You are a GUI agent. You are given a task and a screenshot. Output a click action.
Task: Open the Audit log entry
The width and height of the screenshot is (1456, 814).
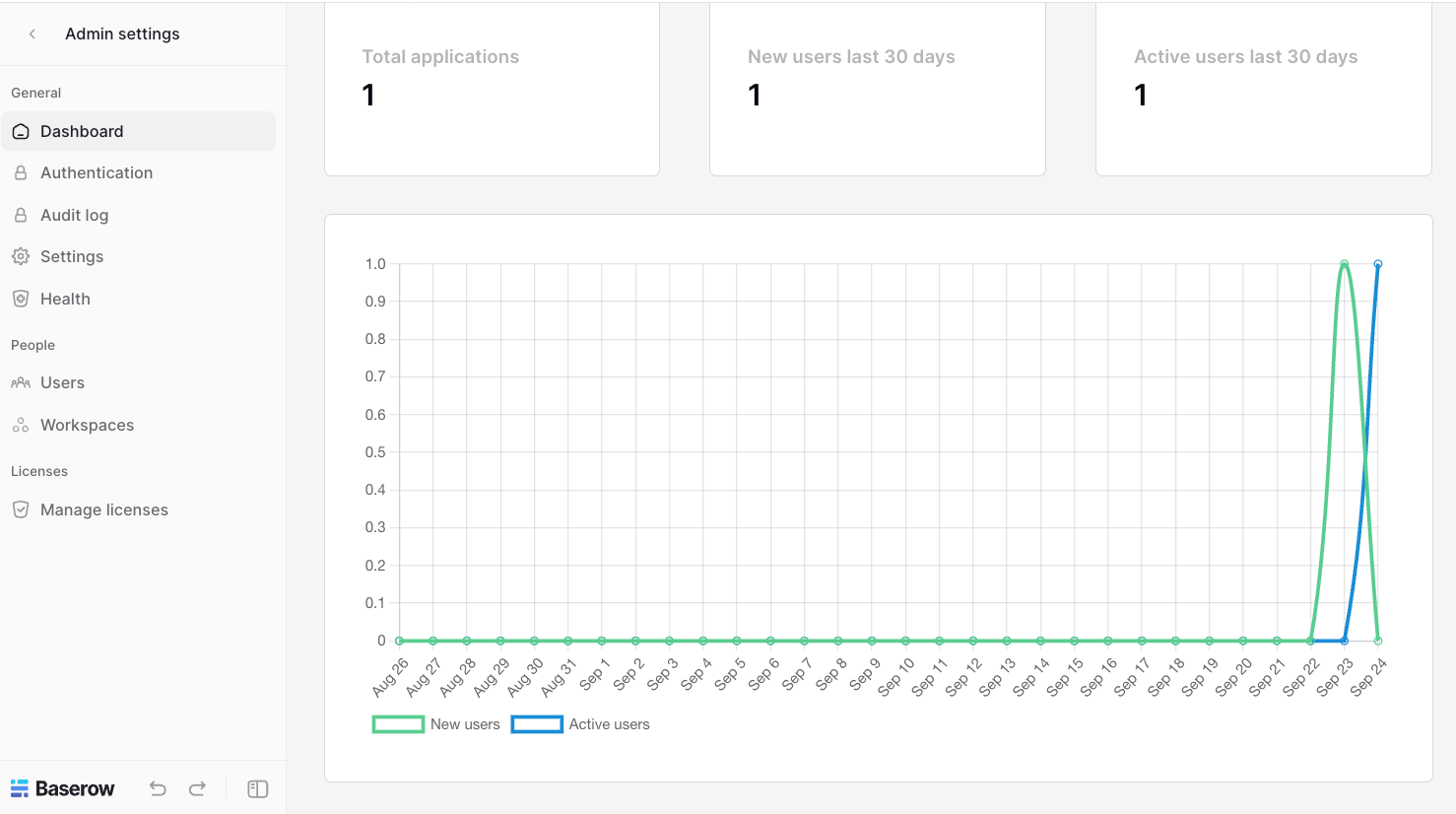click(74, 215)
